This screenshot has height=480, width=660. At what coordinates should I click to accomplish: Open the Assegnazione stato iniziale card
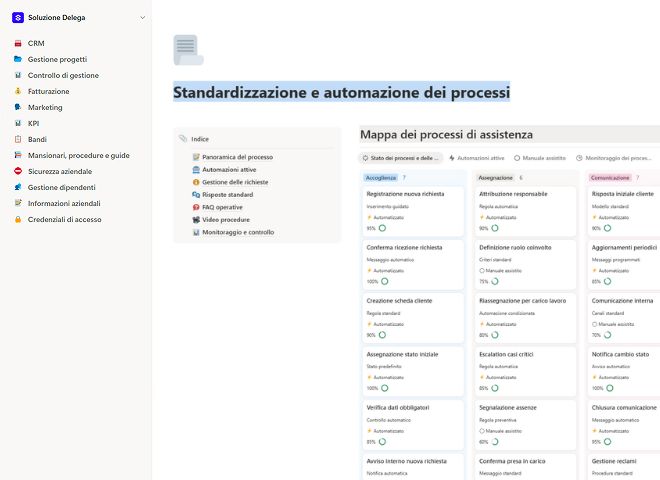click(x=413, y=371)
